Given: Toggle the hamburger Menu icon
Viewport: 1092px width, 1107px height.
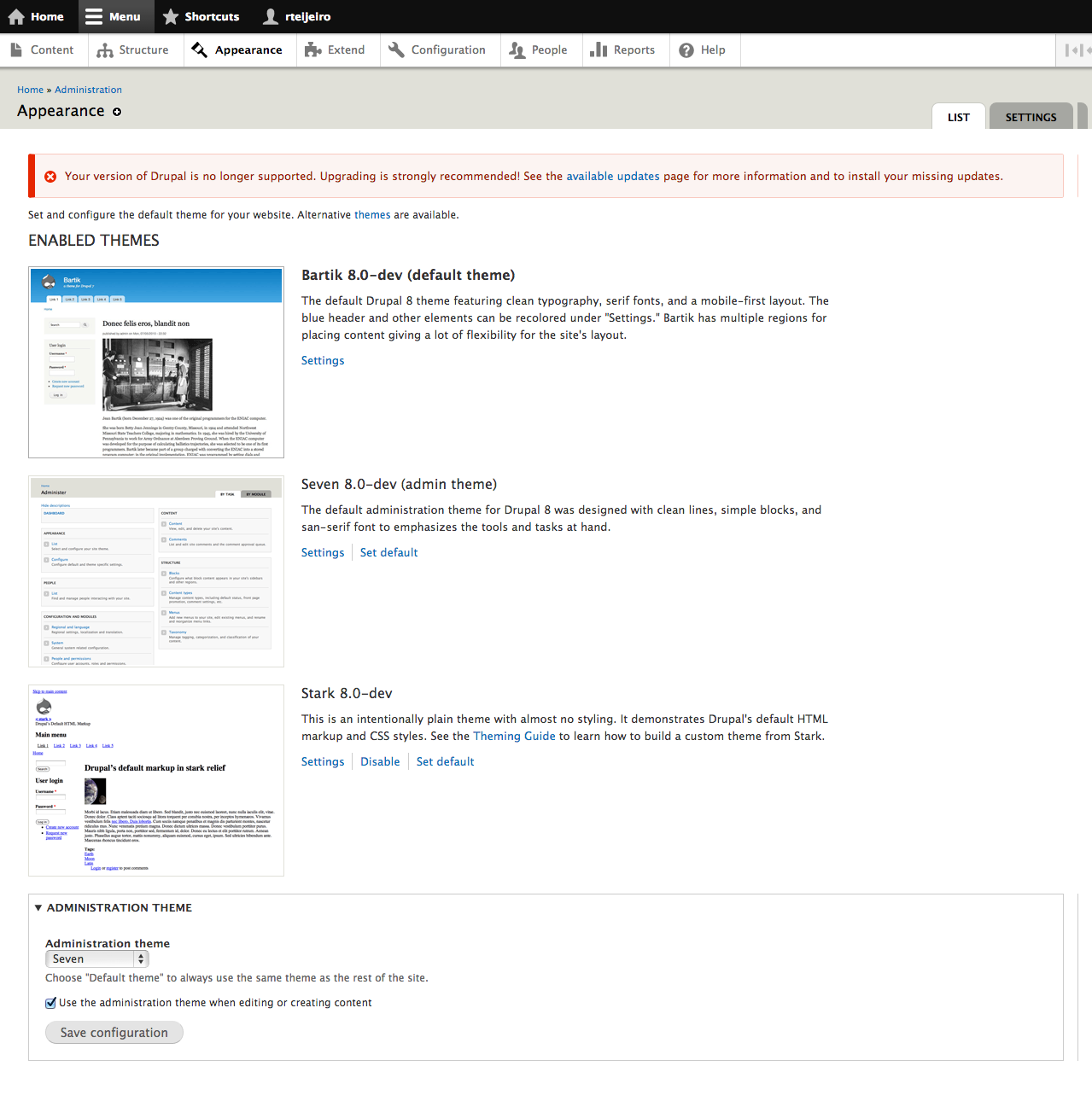Looking at the screenshot, I should (x=94, y=17).
